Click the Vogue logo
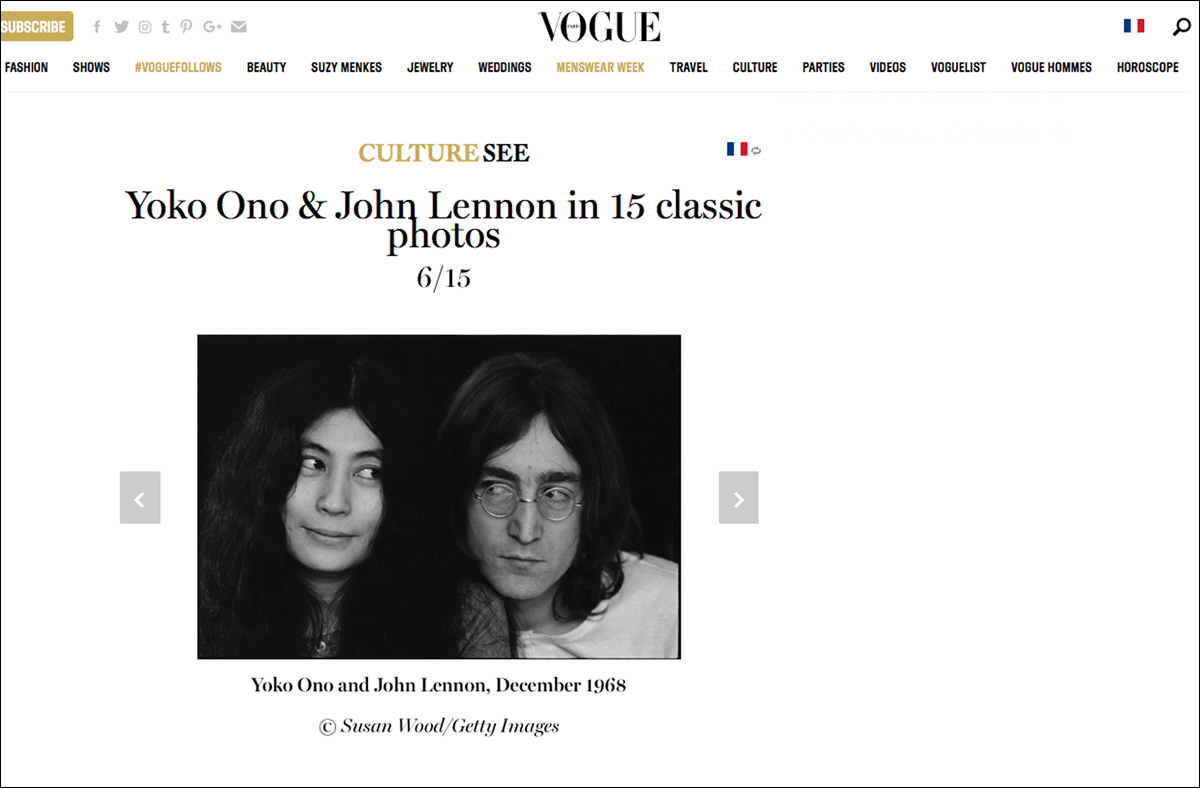The image size is (1200, 788). 600,27
